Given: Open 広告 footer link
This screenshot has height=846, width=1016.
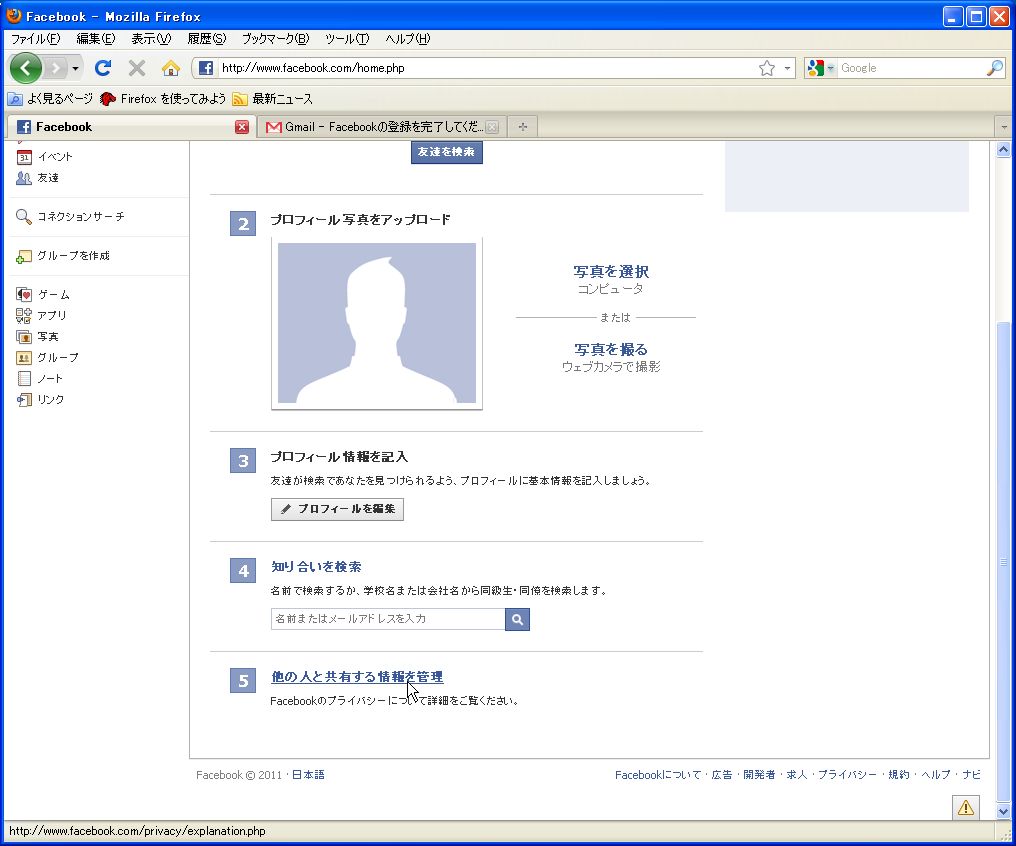Looking at the screenshot, I should 722,775.
